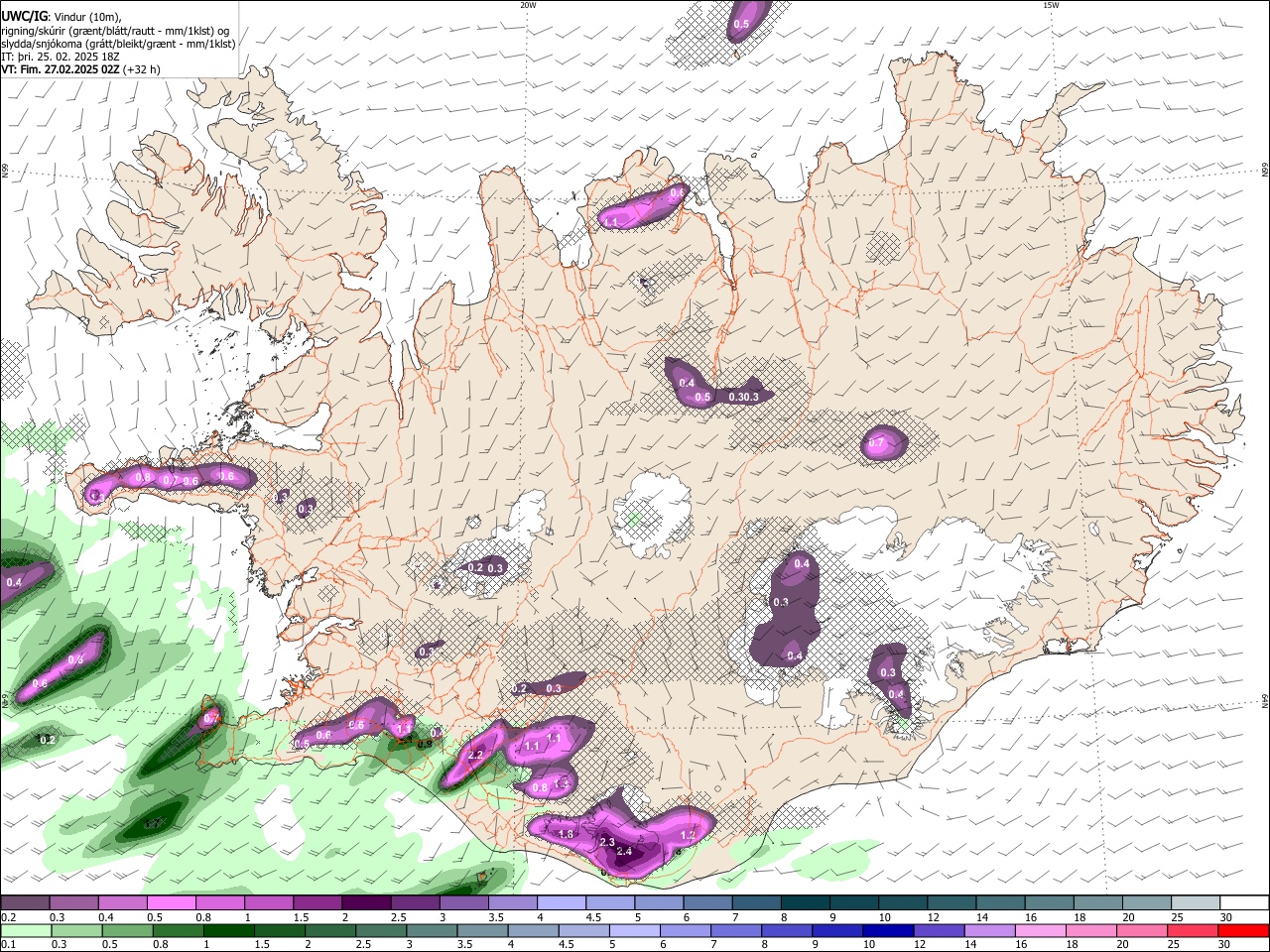Select the bright pink 0.5 swatch, upper legend row

(x=171, y=902)
